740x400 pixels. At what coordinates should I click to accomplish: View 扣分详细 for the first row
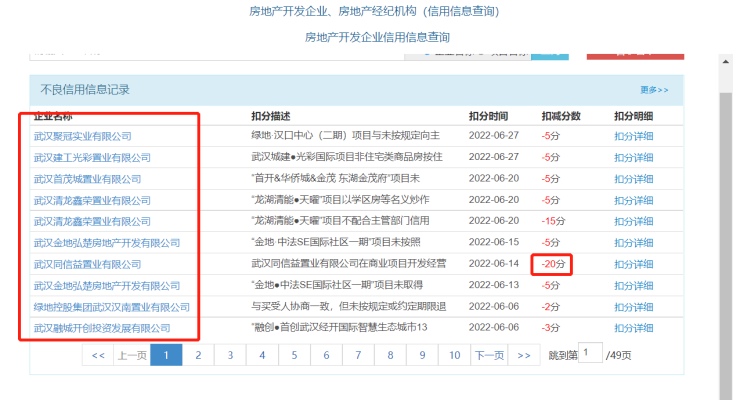633,135
